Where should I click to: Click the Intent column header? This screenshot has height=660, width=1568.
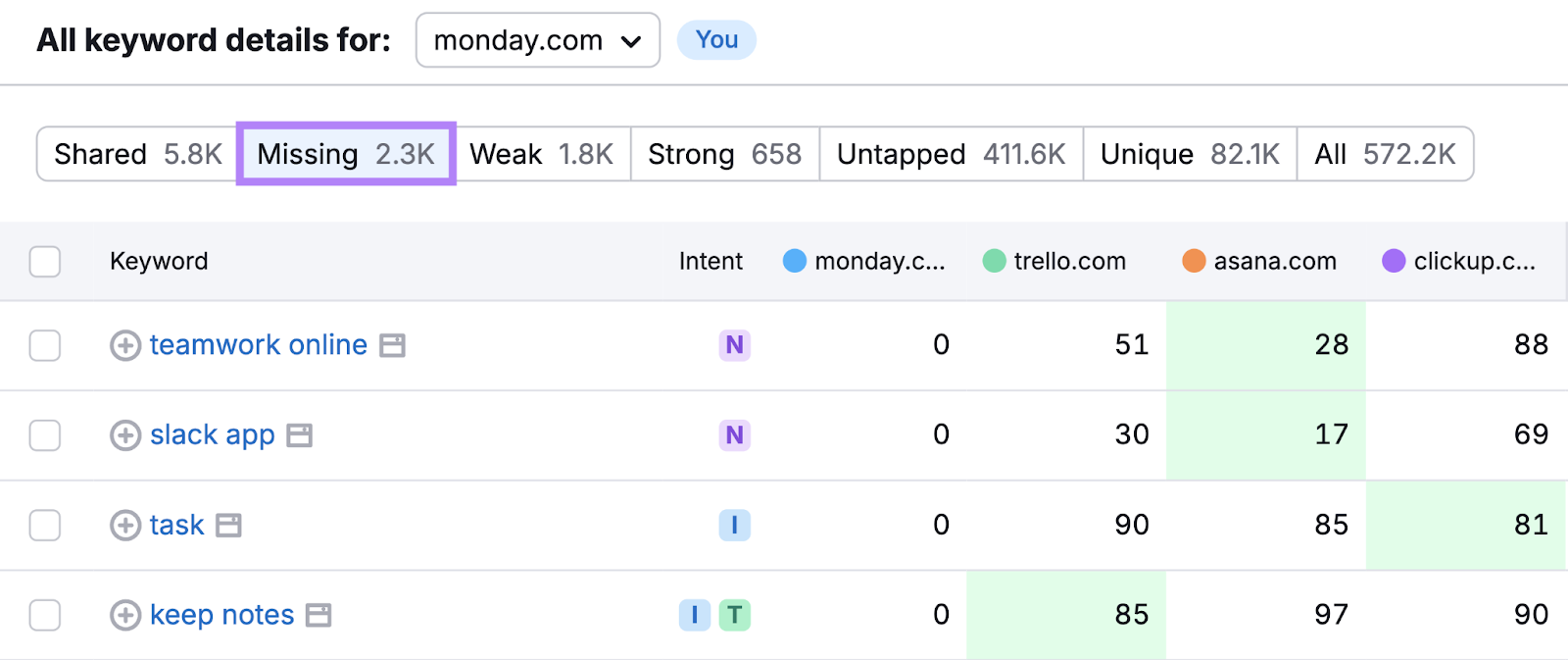710,261
